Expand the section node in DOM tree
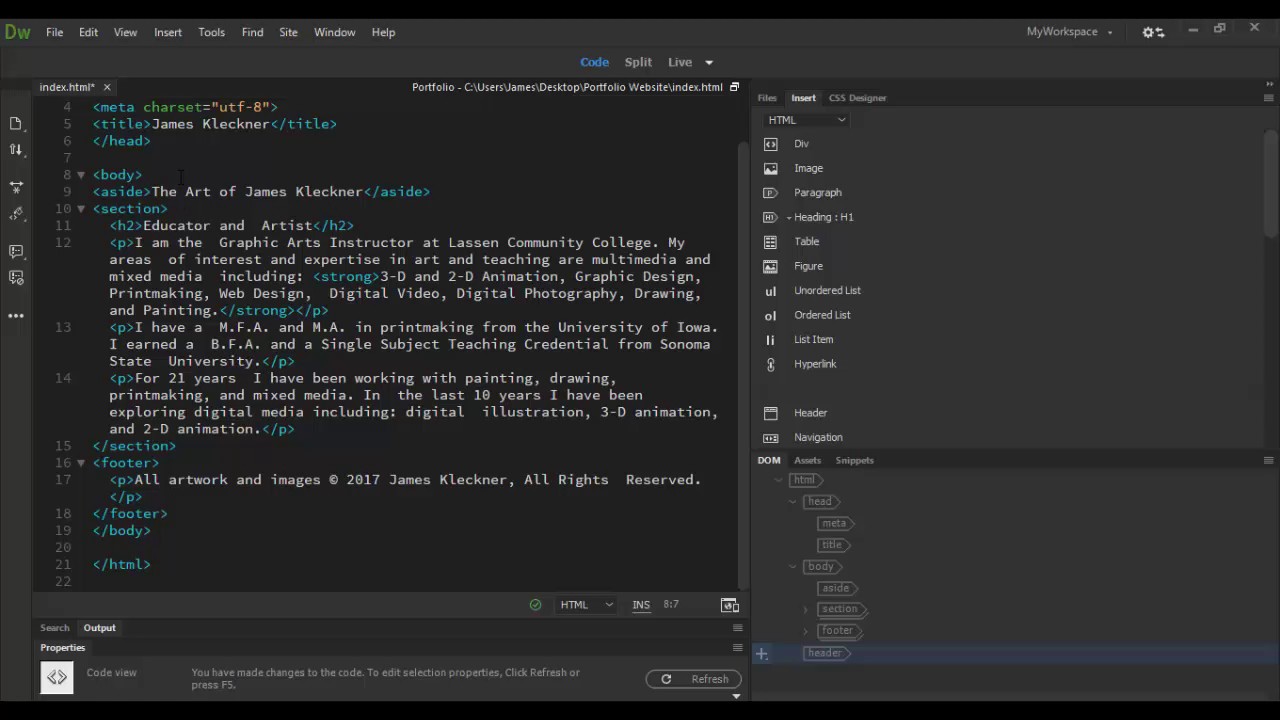 tap(806, 609)
